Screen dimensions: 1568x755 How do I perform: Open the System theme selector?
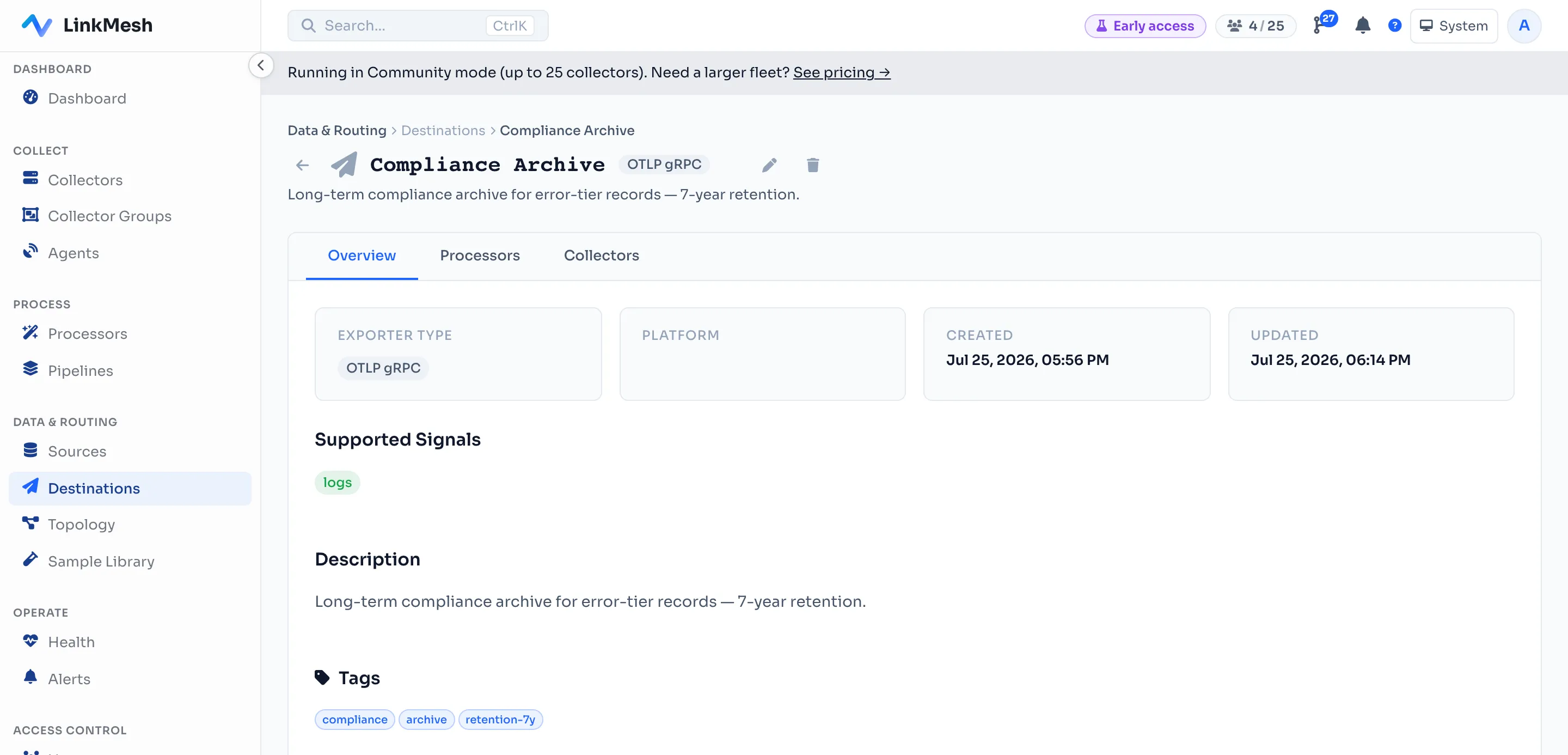[x=1454, y=26]
